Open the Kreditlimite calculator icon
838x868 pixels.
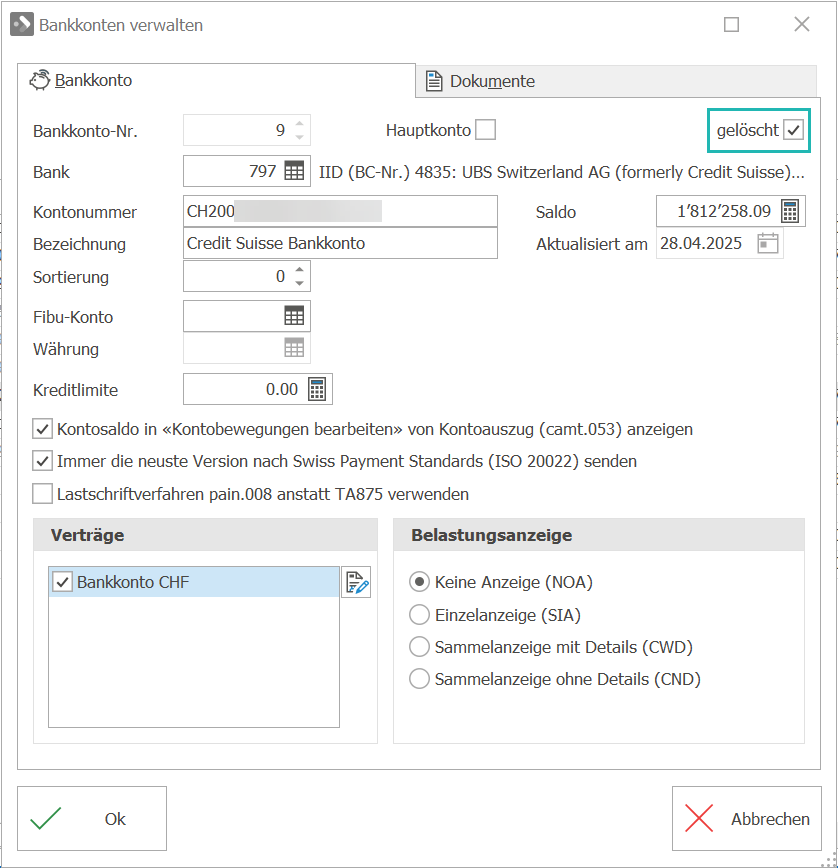[x=317, y=389]
